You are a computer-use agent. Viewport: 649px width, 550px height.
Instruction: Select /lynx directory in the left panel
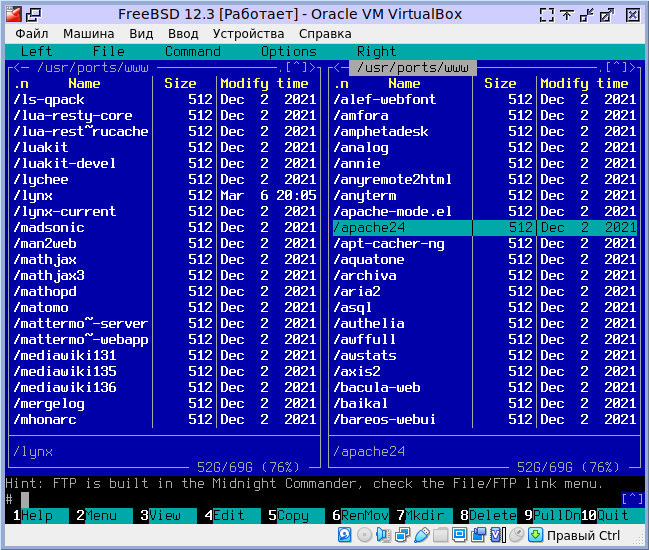click(165, 195)
